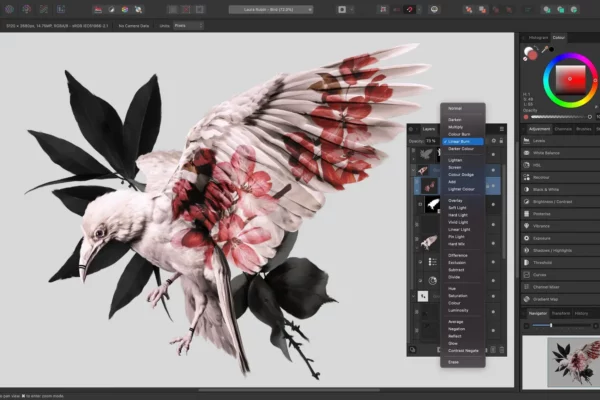600x400 pixels.
Task: Switch to the Channels tab
Action: [x=563, y=129]
